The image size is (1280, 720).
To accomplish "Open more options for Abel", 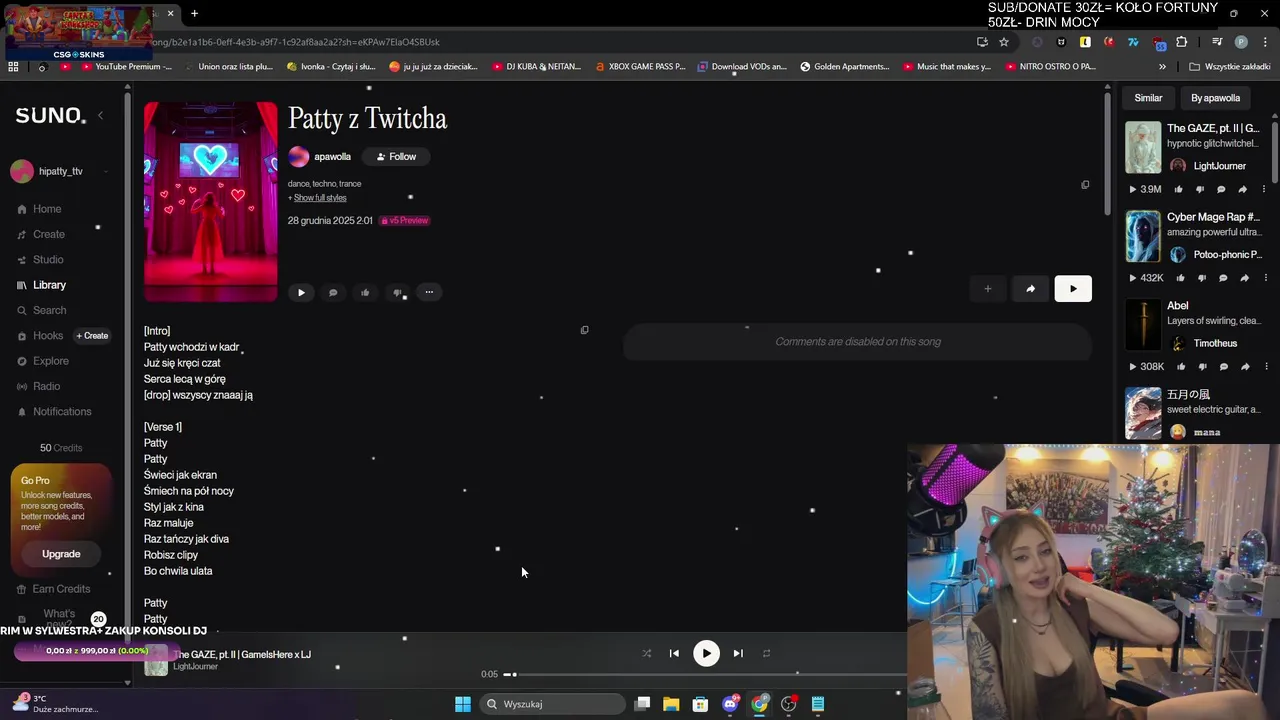I will point(1265,367).
